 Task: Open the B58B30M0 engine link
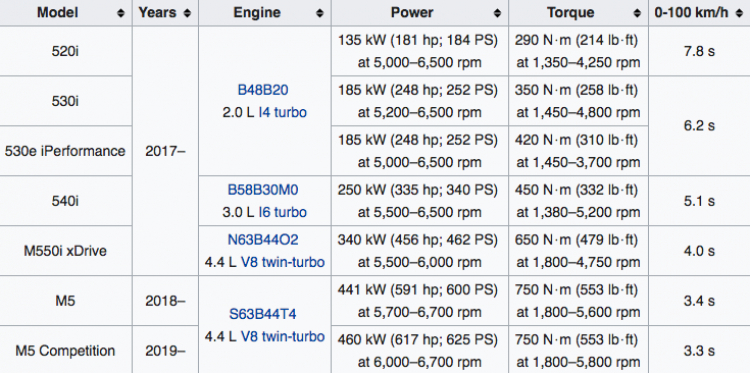click(x=263, y=190)
